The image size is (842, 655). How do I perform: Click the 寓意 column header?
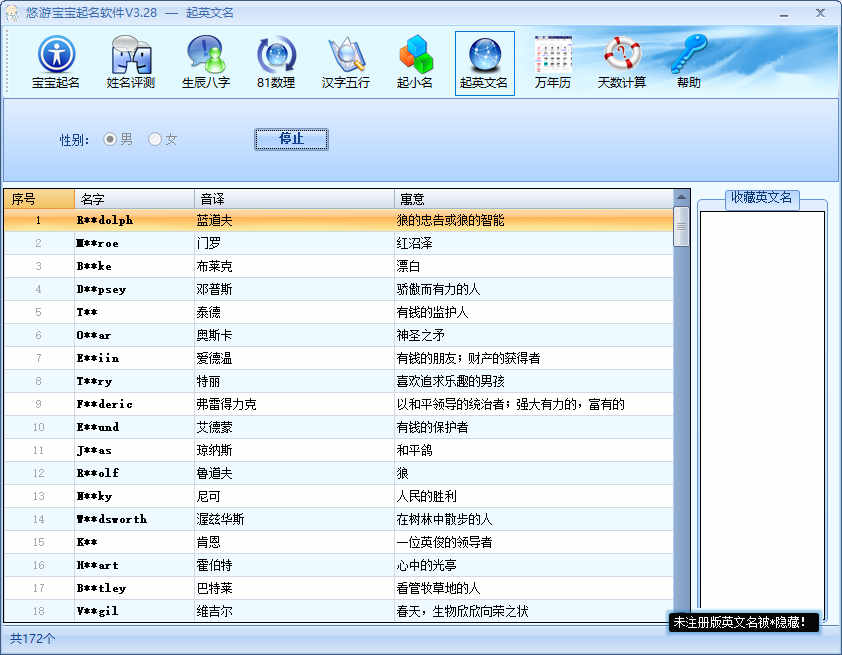[x=410, y=198]
